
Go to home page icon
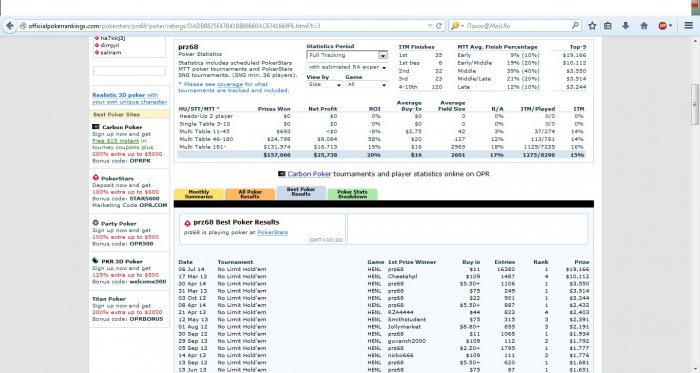point(644,26)
